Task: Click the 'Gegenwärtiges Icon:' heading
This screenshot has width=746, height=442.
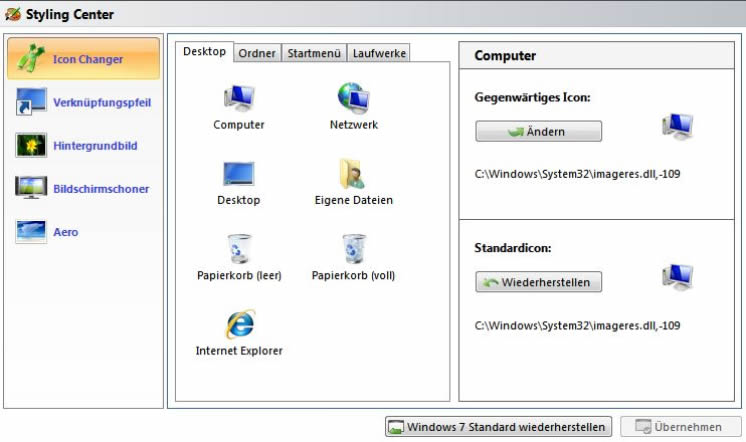Action: (x=532, y=98)
